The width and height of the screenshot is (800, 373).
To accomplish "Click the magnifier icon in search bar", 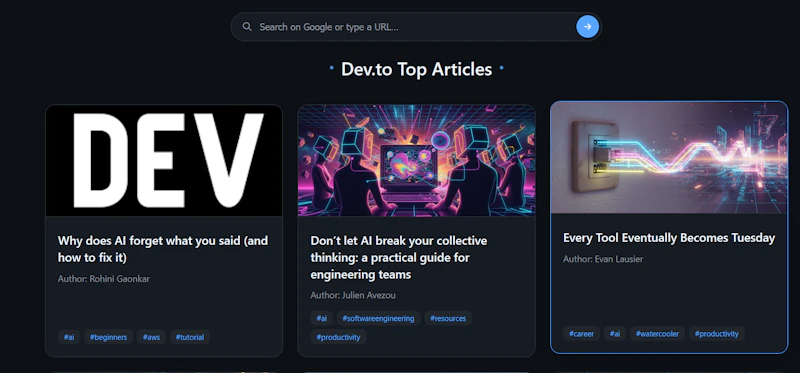I will tap(247, 27).
